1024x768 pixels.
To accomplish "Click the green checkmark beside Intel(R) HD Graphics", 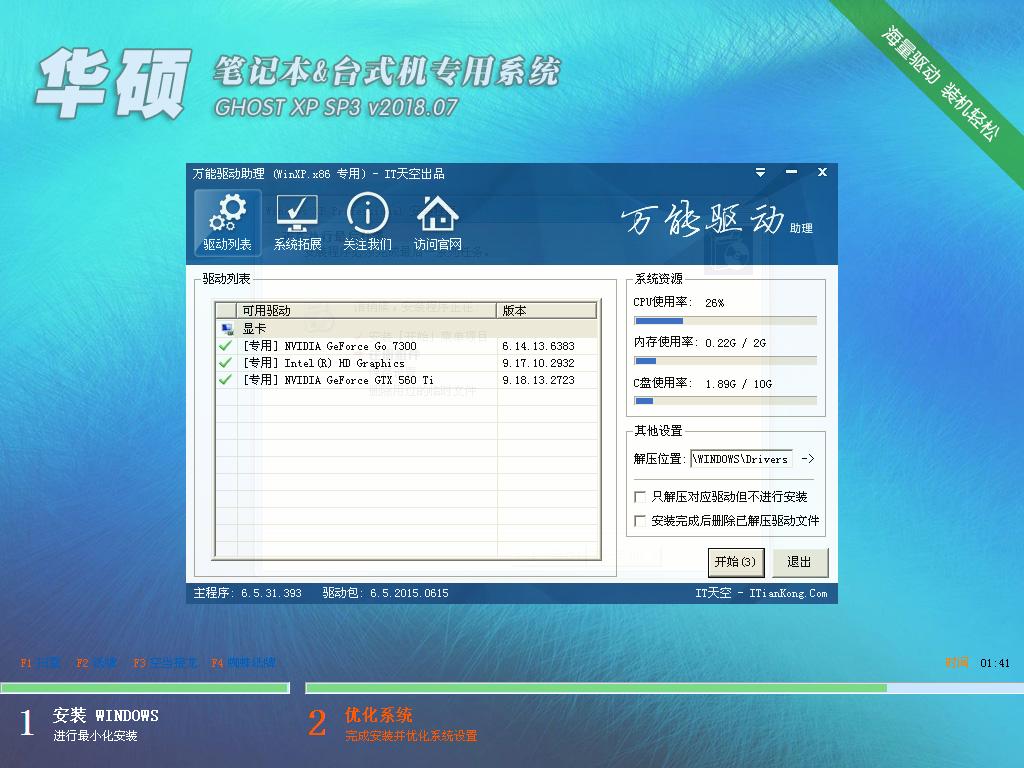I will (x=224, y=363).
